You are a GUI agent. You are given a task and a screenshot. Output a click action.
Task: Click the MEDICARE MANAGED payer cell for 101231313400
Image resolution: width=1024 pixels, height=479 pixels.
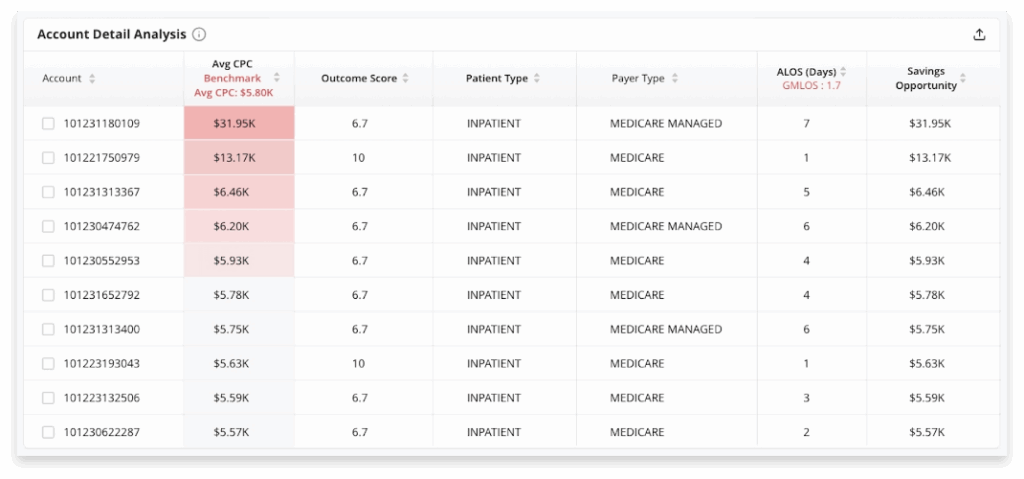tap(665, 329)
